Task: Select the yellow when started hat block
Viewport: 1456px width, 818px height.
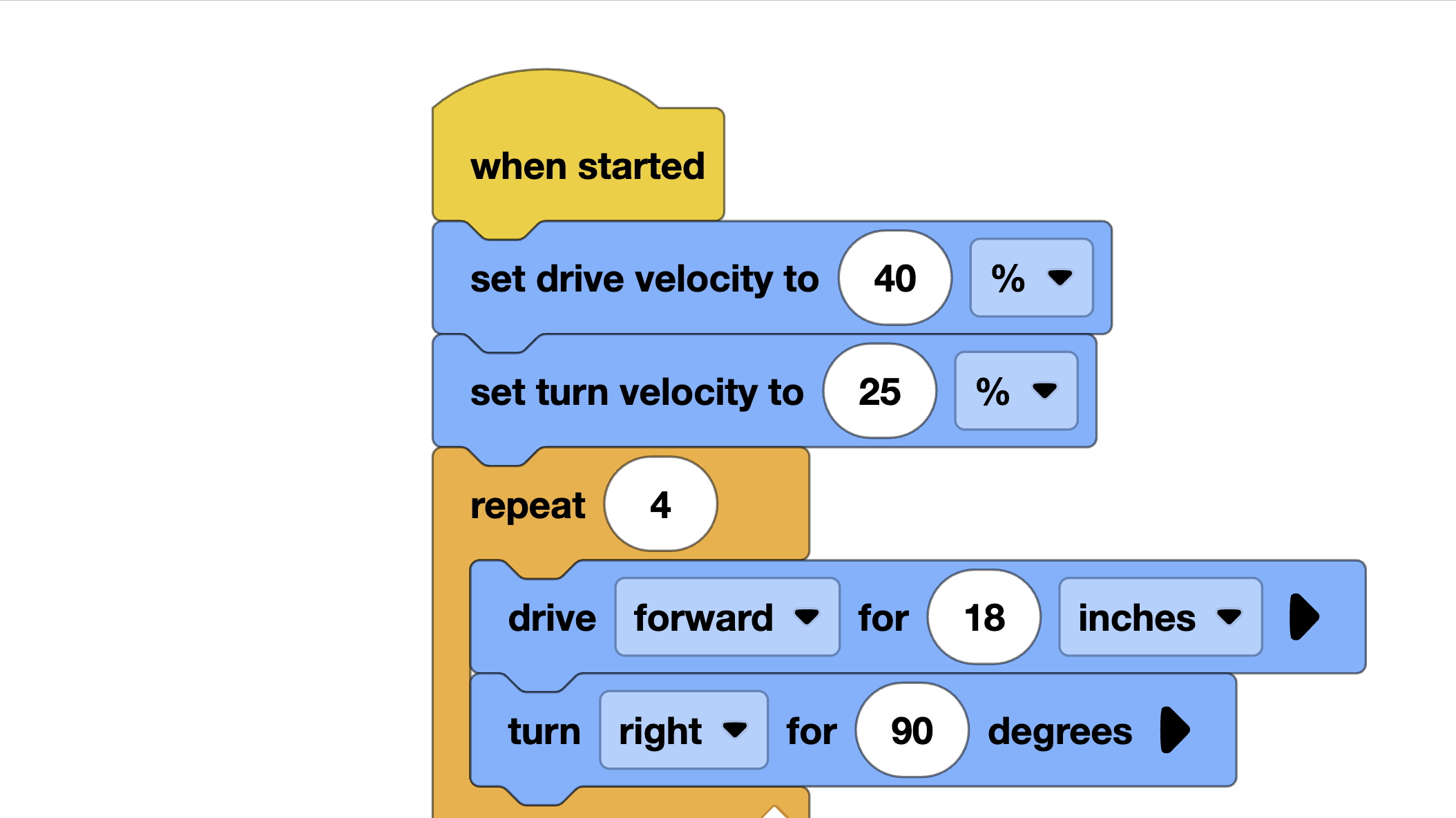Action: click(x=587, y=165)
